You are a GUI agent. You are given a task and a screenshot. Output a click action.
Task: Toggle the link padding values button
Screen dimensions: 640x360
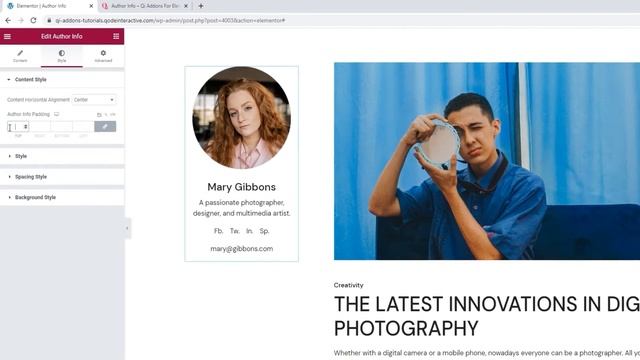[x=105, y=127]
